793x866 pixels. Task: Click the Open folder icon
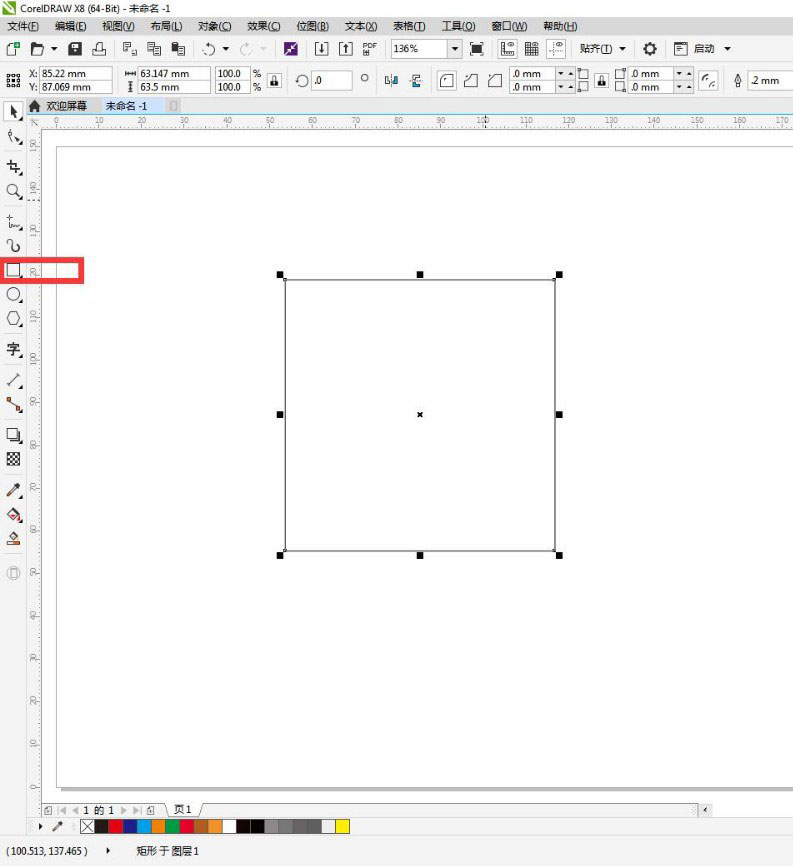[37, 49]
